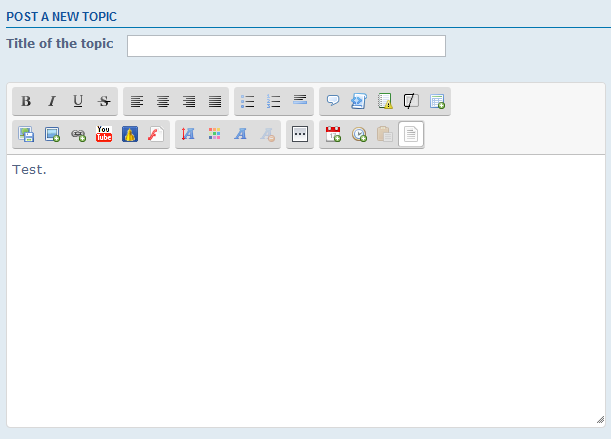Open the host an image tool
This screenshot has height=439, width=611.
[x=26, y=134]
